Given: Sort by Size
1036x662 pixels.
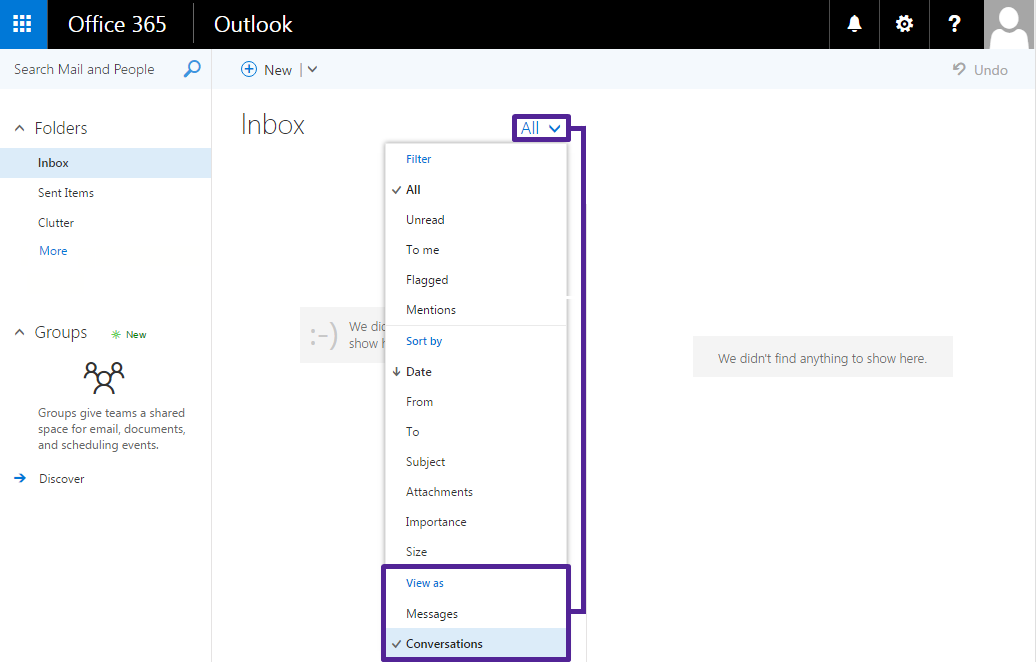Looking at the screenshot, I should point(476,552).
